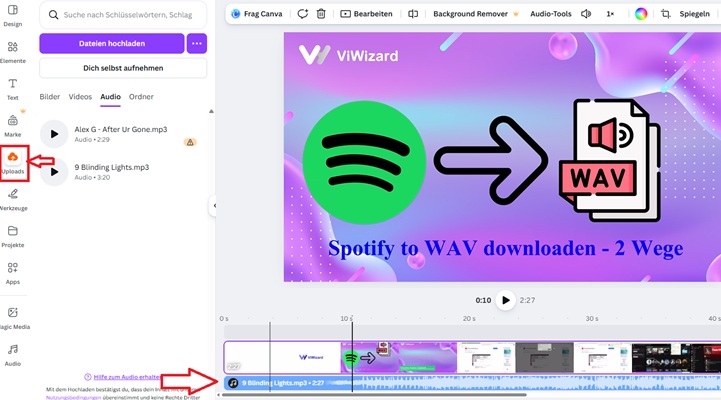This screenshot has height=400, width=721.
Task: Click the crop icon in toolbar
Action: 665,14
